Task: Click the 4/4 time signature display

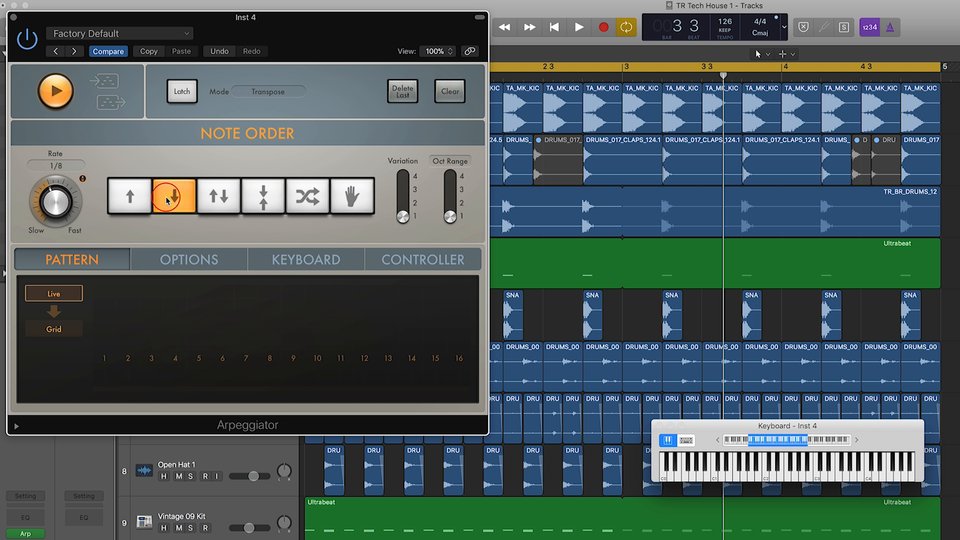Action: tap(760, 21)
